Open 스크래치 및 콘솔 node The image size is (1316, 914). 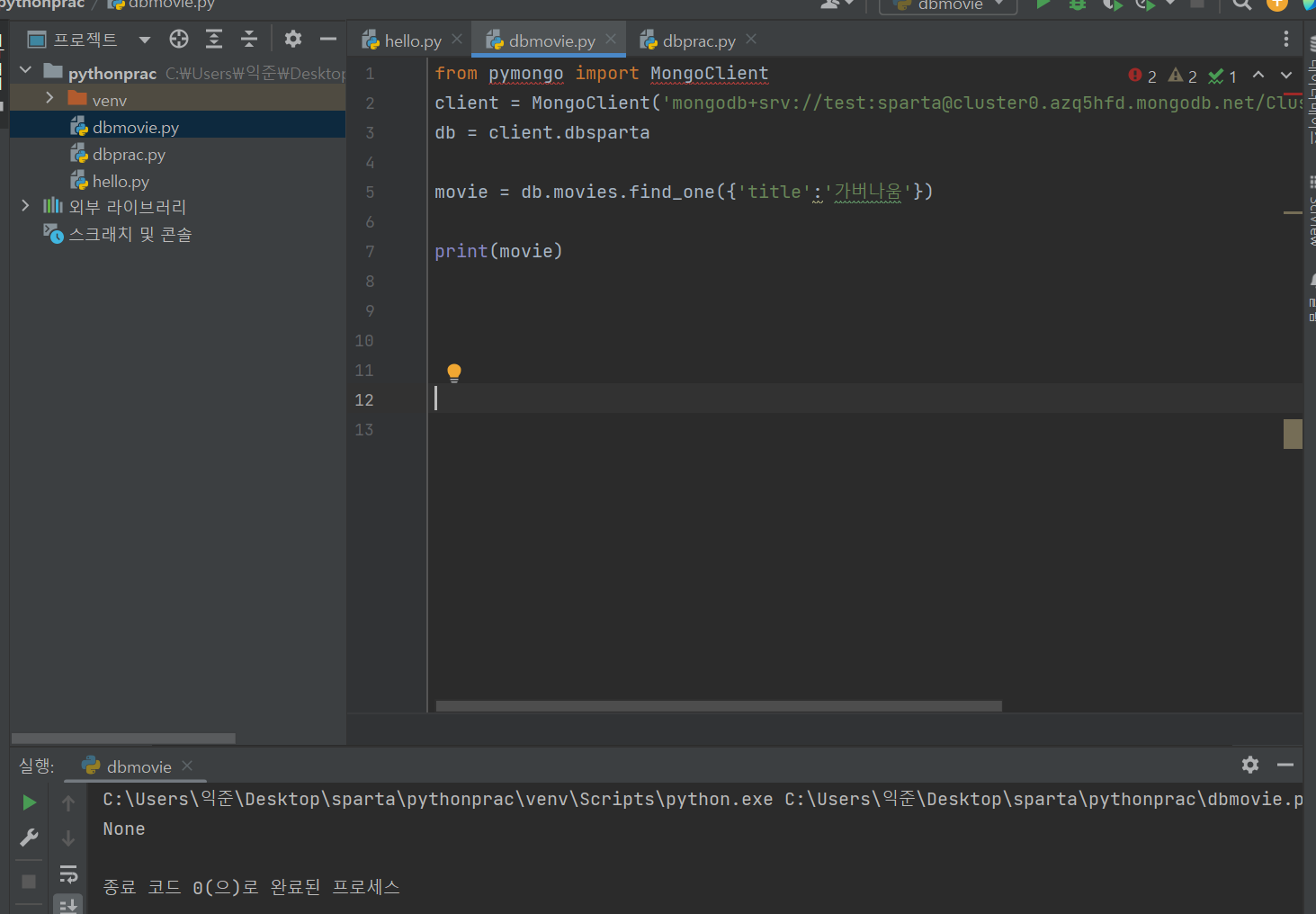(x=130, y=235)
